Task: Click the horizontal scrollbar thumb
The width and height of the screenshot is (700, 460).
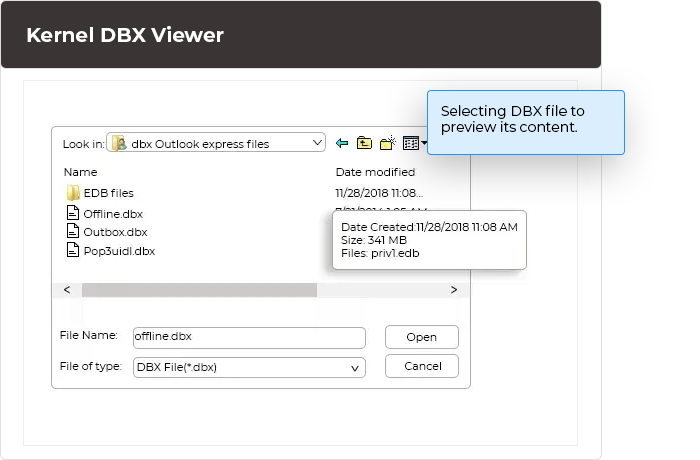Action: [199, 290]
